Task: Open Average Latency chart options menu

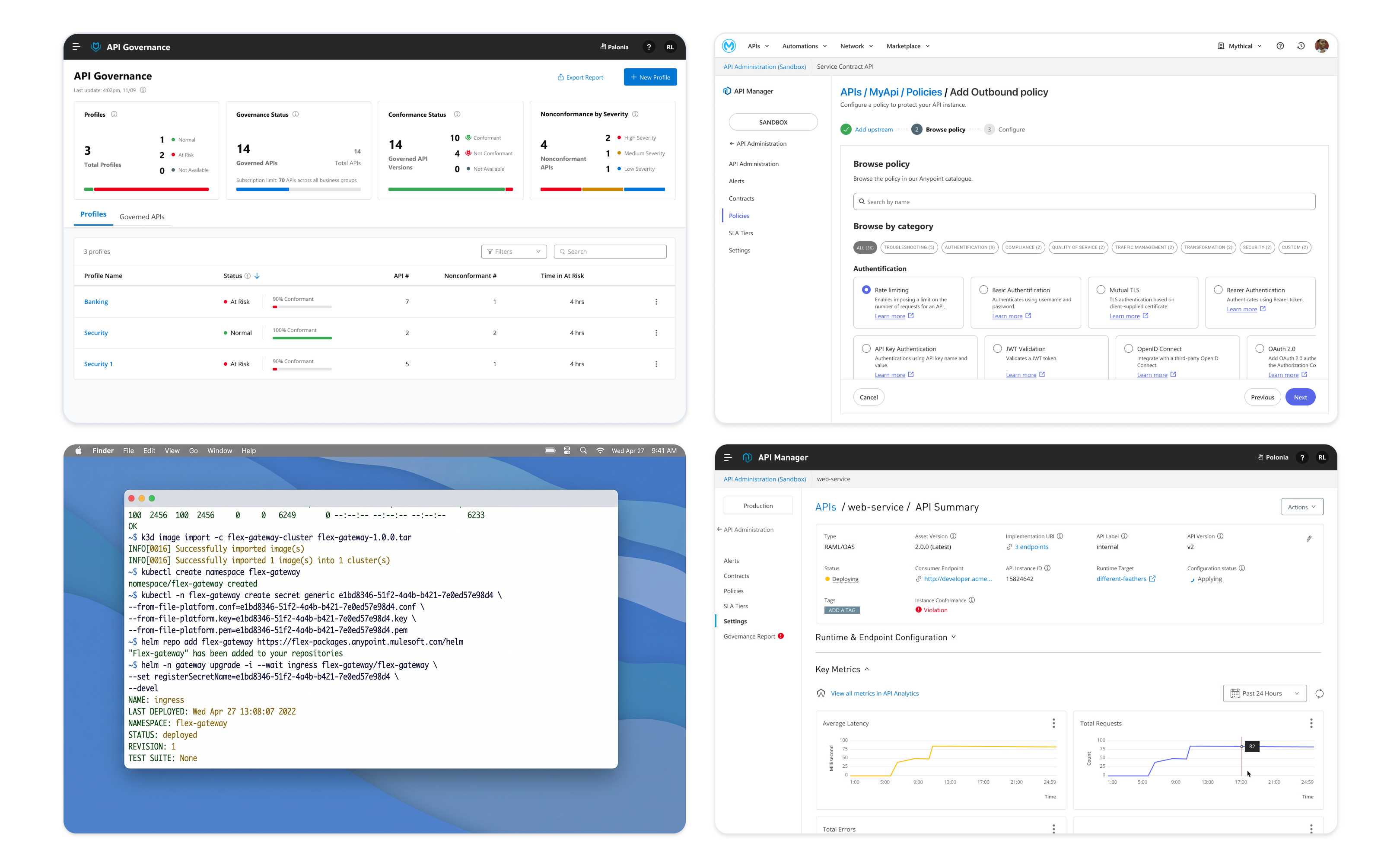Action: point(1053,723)
